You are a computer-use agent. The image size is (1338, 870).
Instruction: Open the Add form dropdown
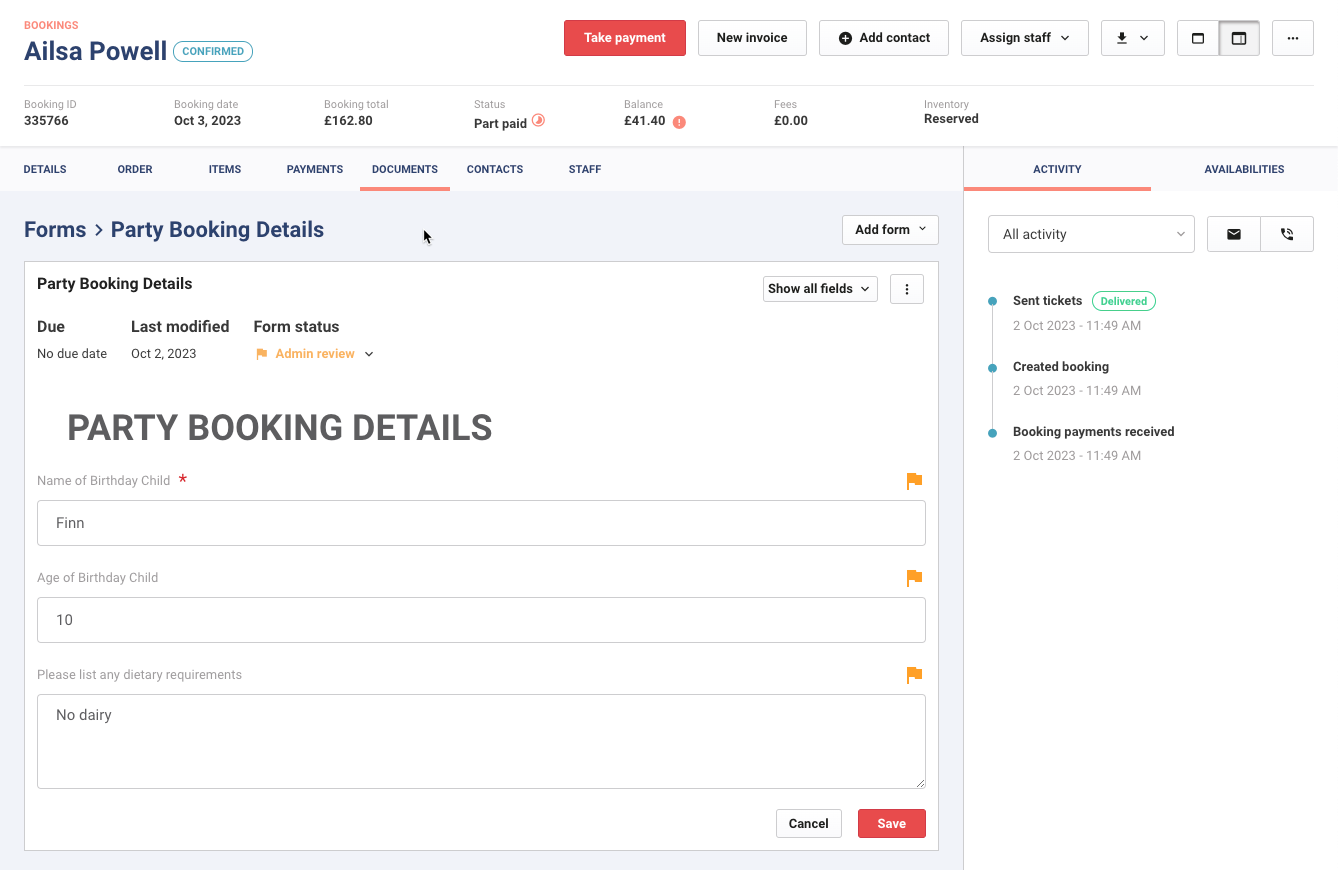coord(890,230)
